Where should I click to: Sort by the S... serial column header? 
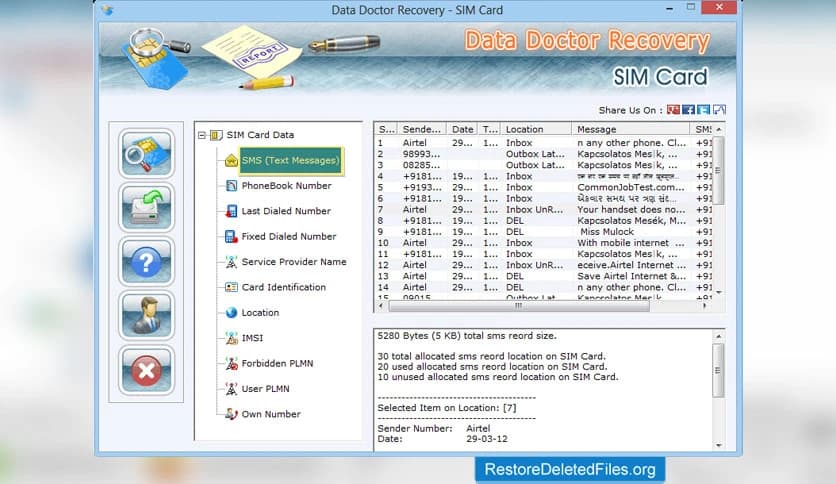386,129
